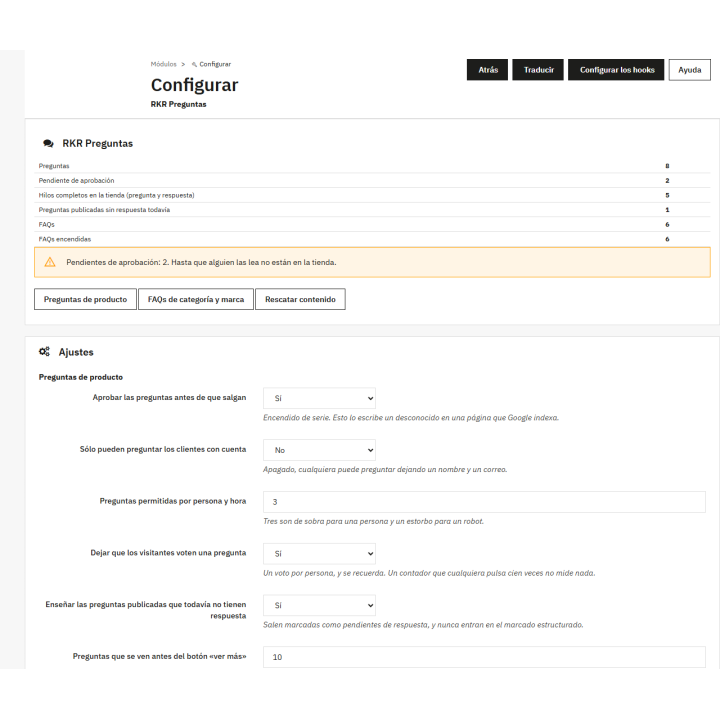Focus the Preguntas que se ven antes del botón field

click(x=484, y=657)
